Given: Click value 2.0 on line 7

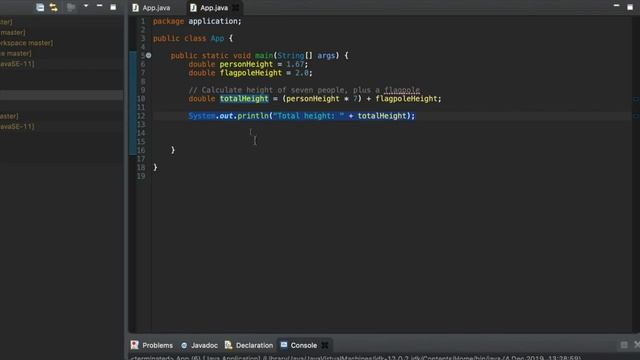Looking at the screenshot, I should pos(302,73).
